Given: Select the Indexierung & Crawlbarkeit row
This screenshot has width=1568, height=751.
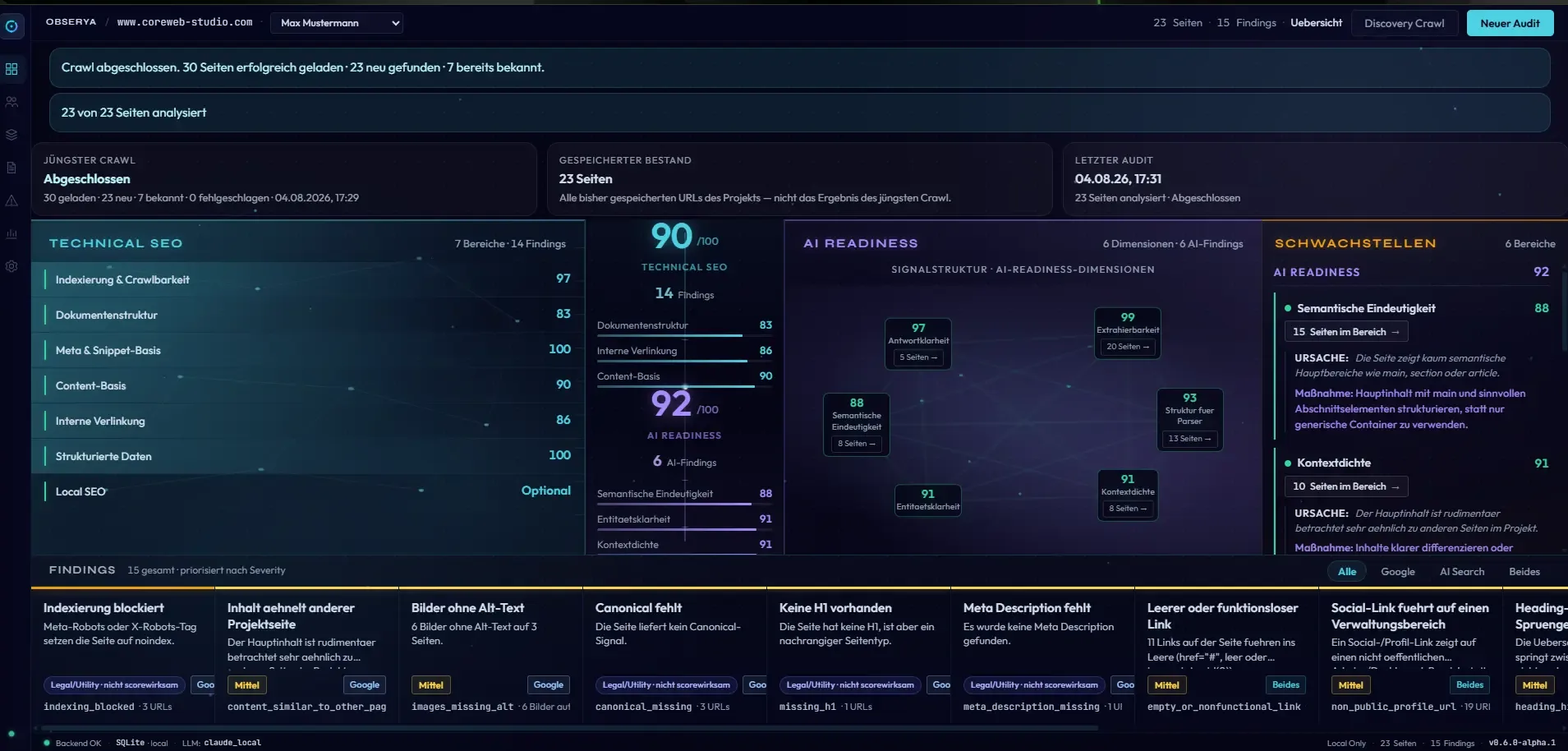Looking at the screenshot, I should point(308,279).
